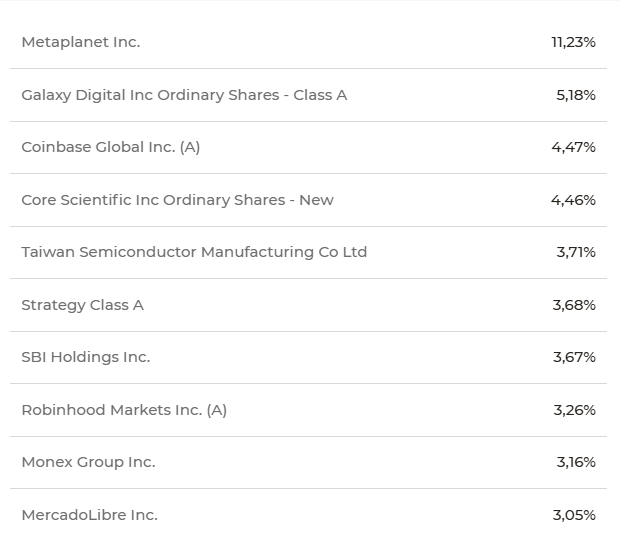Click the 4,47% Coinbase weight value
The width and height of the screenshot is (620, 547).
(x=573, y=147)
